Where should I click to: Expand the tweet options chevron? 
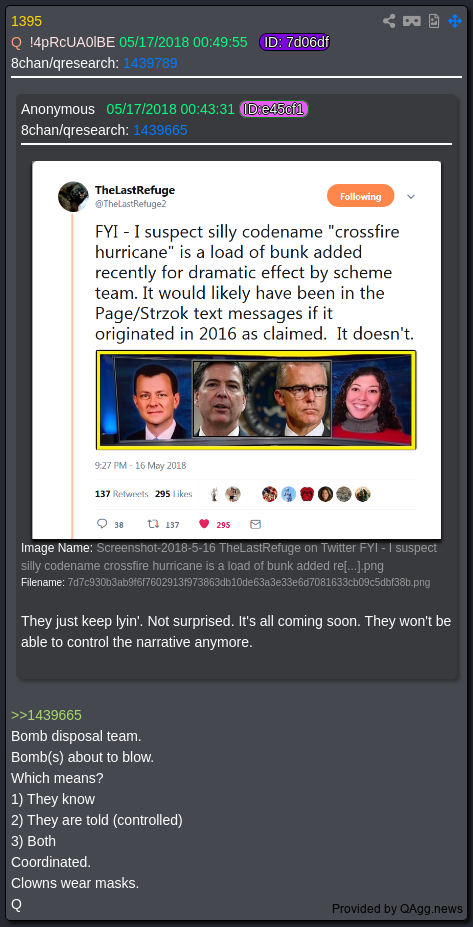click(x=411, y=196)
